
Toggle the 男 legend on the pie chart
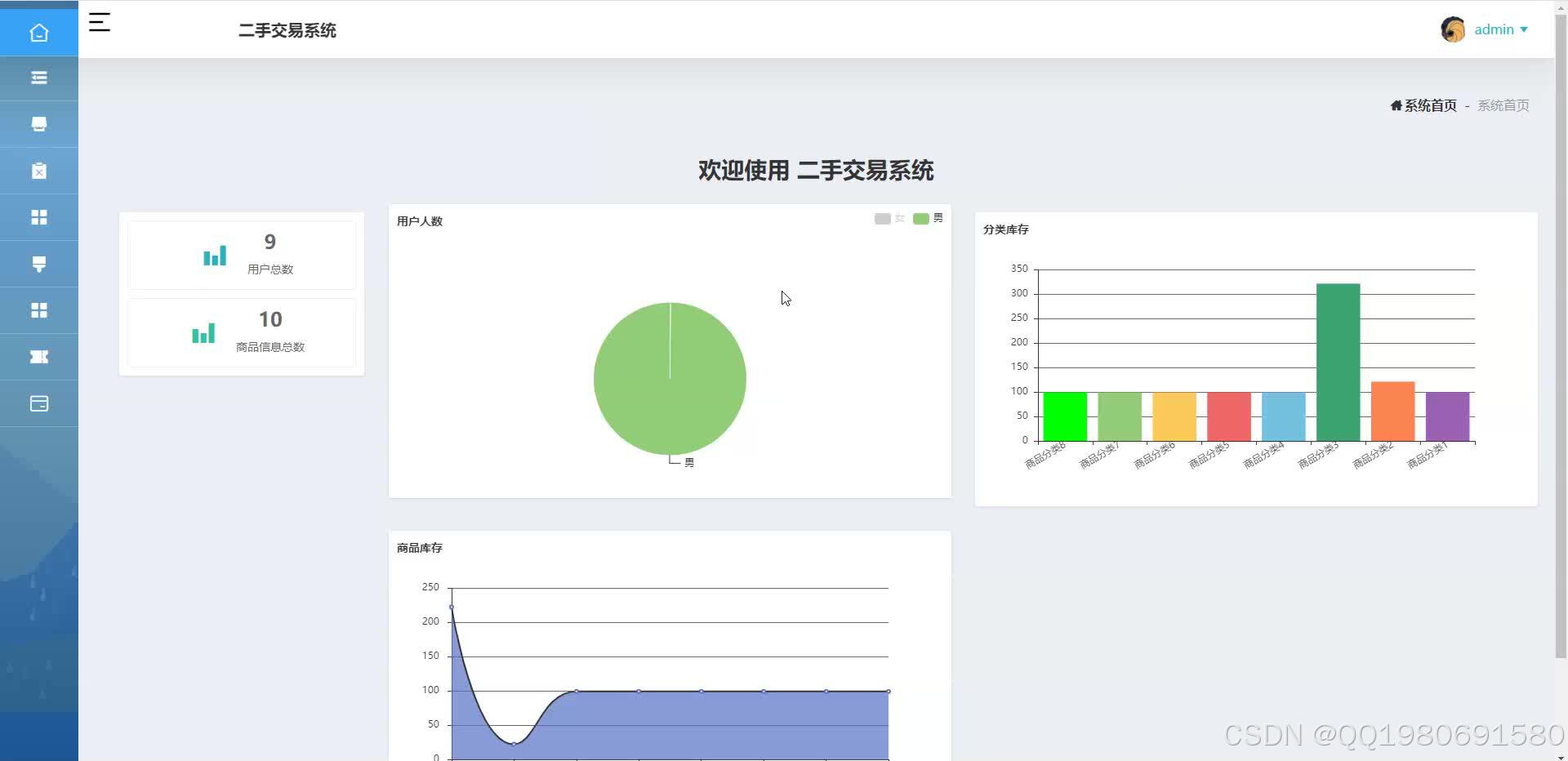click(x=927, y=219)
